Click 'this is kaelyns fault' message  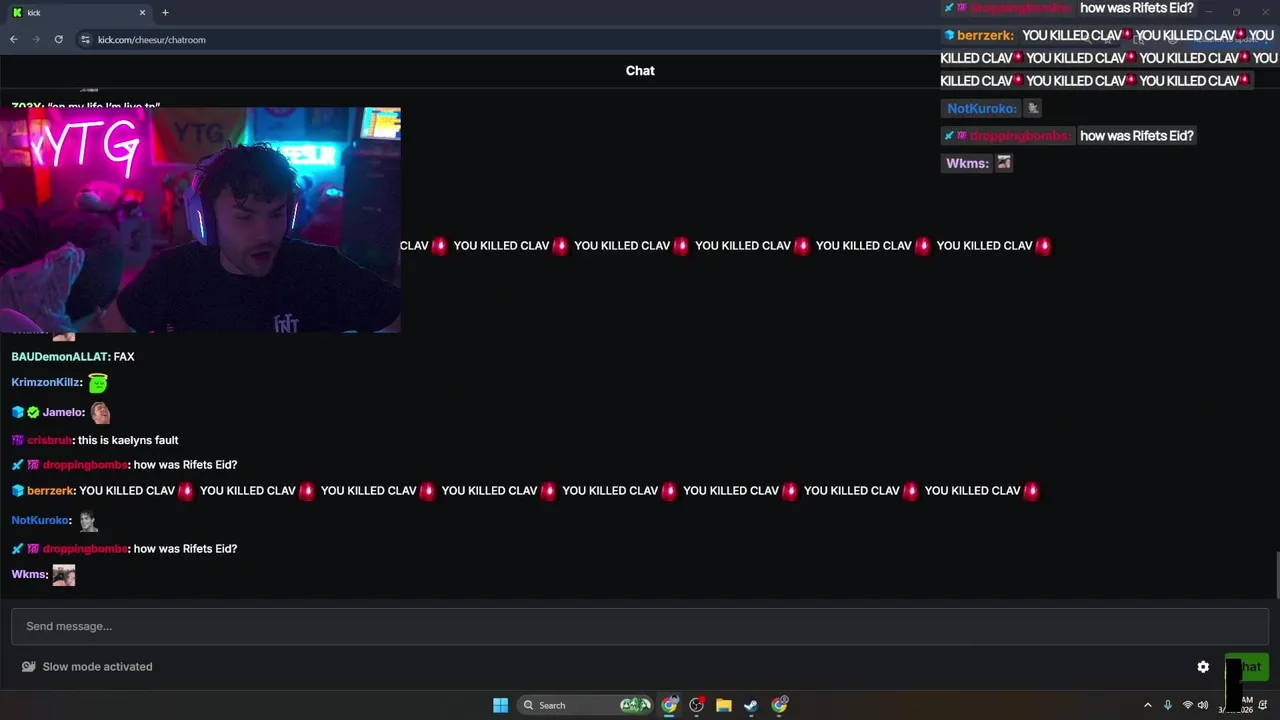tap(128, 440)
